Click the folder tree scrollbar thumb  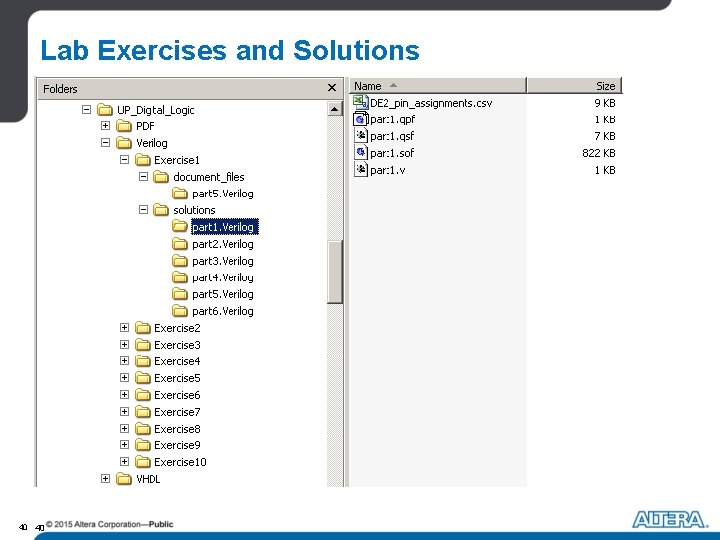[335, 272]
